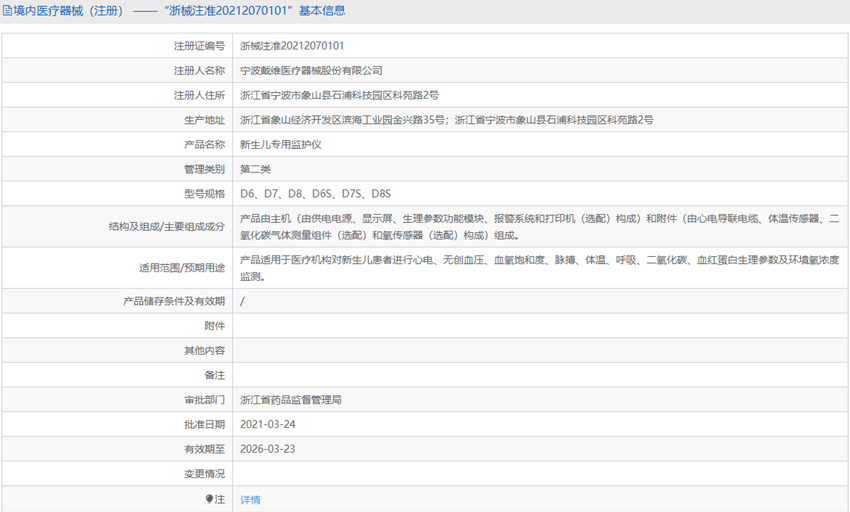Click the 适用范围/预期用途 description text
The height and width of the screenshot is (512, 850).
540,268
